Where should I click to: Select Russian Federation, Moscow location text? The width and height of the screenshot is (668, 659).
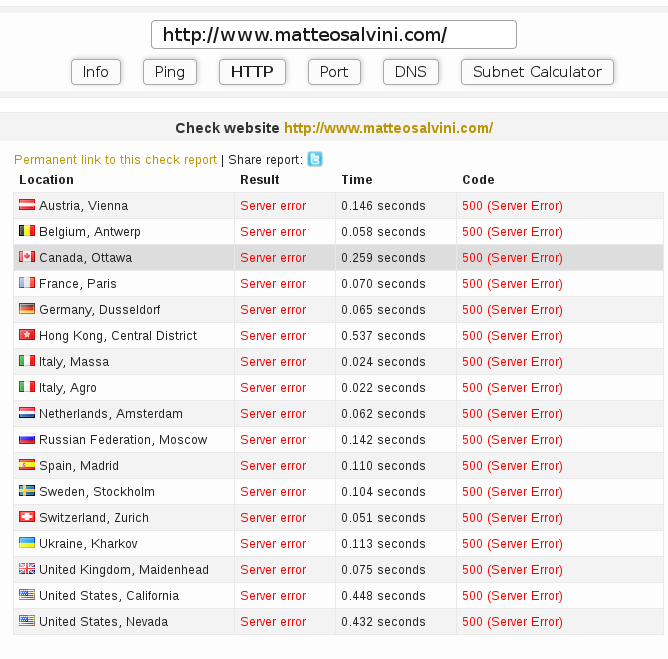[123, 440]
